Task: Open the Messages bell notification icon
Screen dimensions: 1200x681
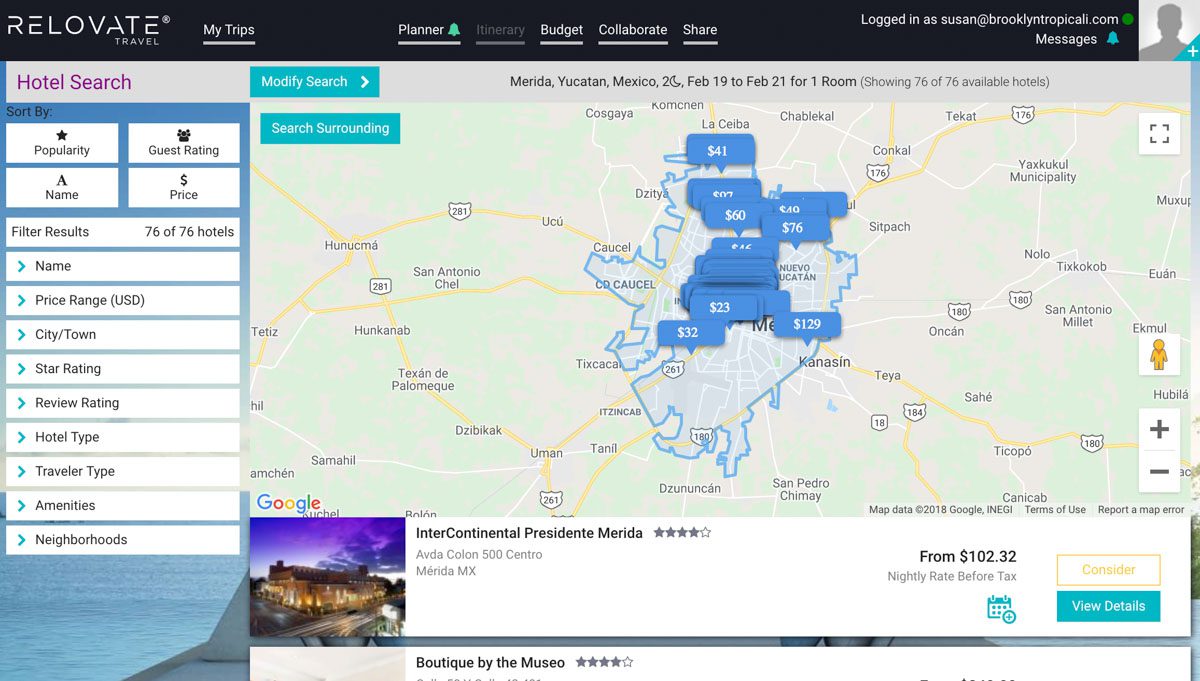Action: click(x=1112, y=39)
